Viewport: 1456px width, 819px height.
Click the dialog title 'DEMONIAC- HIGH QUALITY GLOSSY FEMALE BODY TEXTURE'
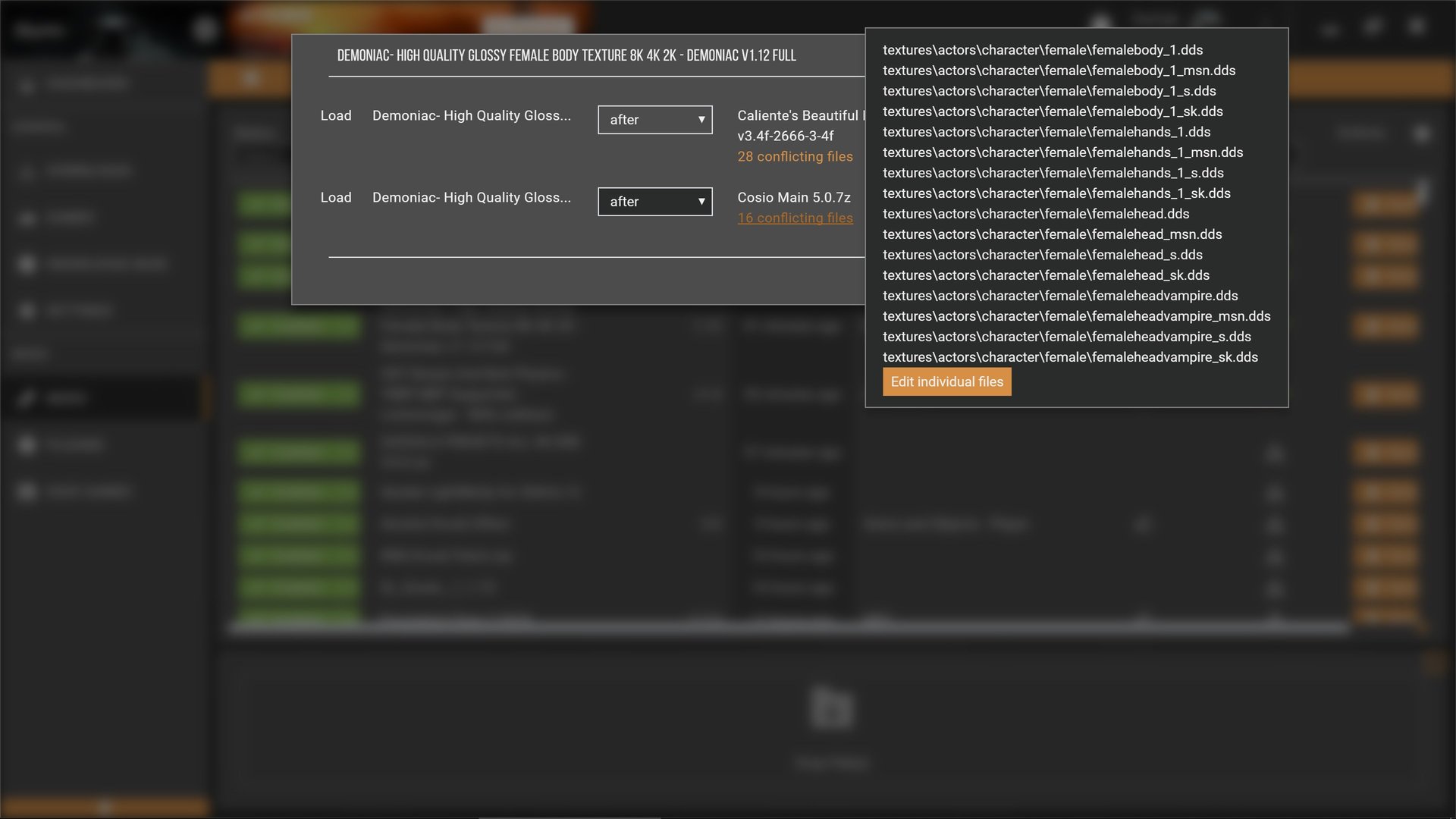pyautogui.click(x=566, y=55)
